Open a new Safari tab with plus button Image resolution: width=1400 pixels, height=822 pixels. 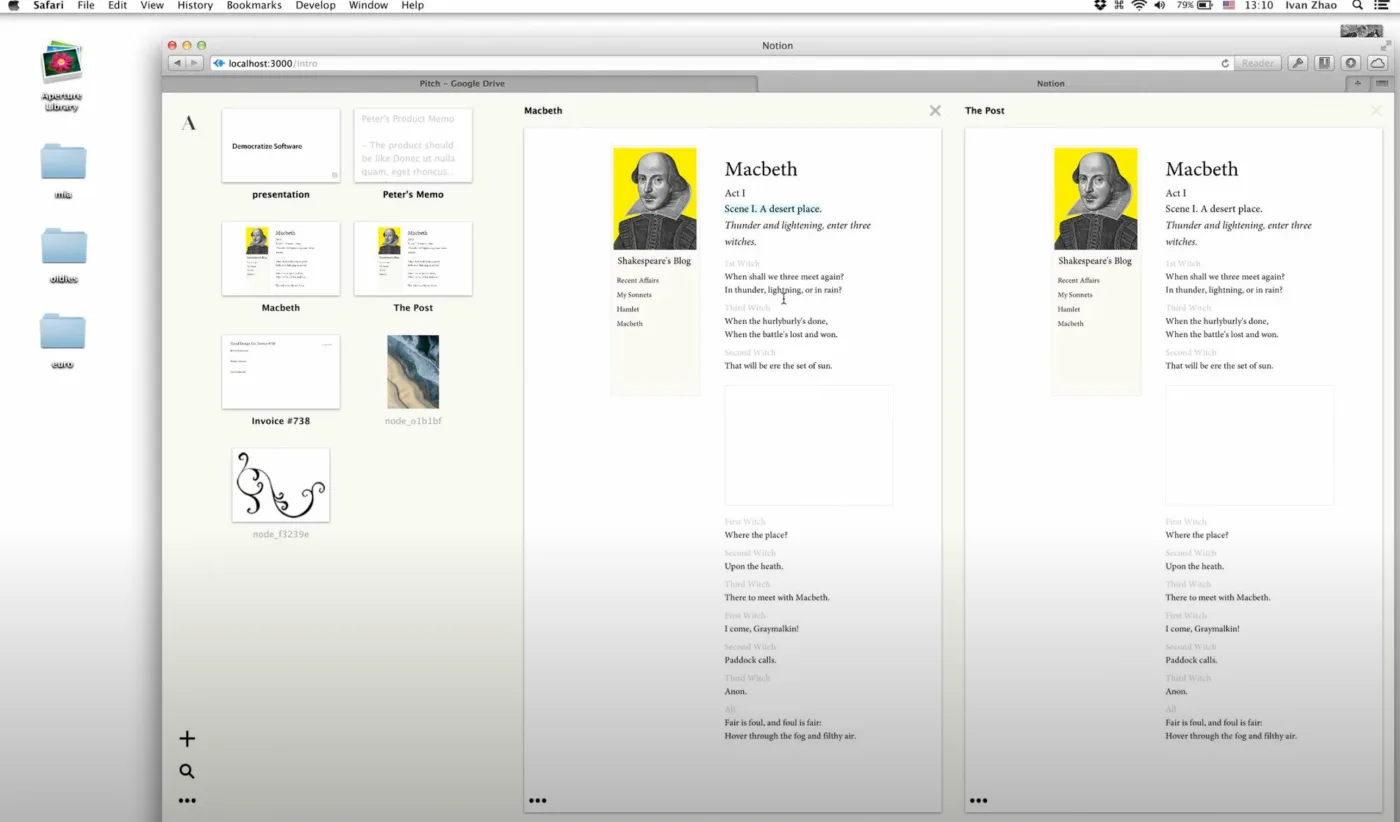pos(1357,84)
